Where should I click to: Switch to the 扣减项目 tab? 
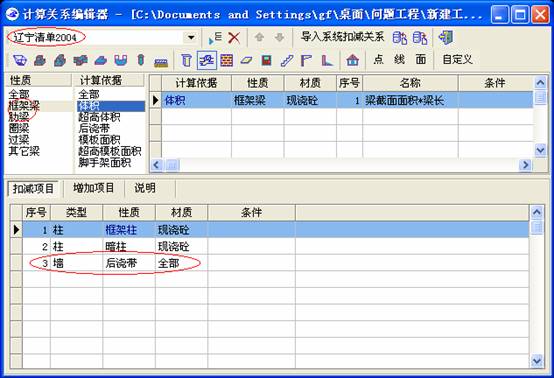(x=33, y=188)
